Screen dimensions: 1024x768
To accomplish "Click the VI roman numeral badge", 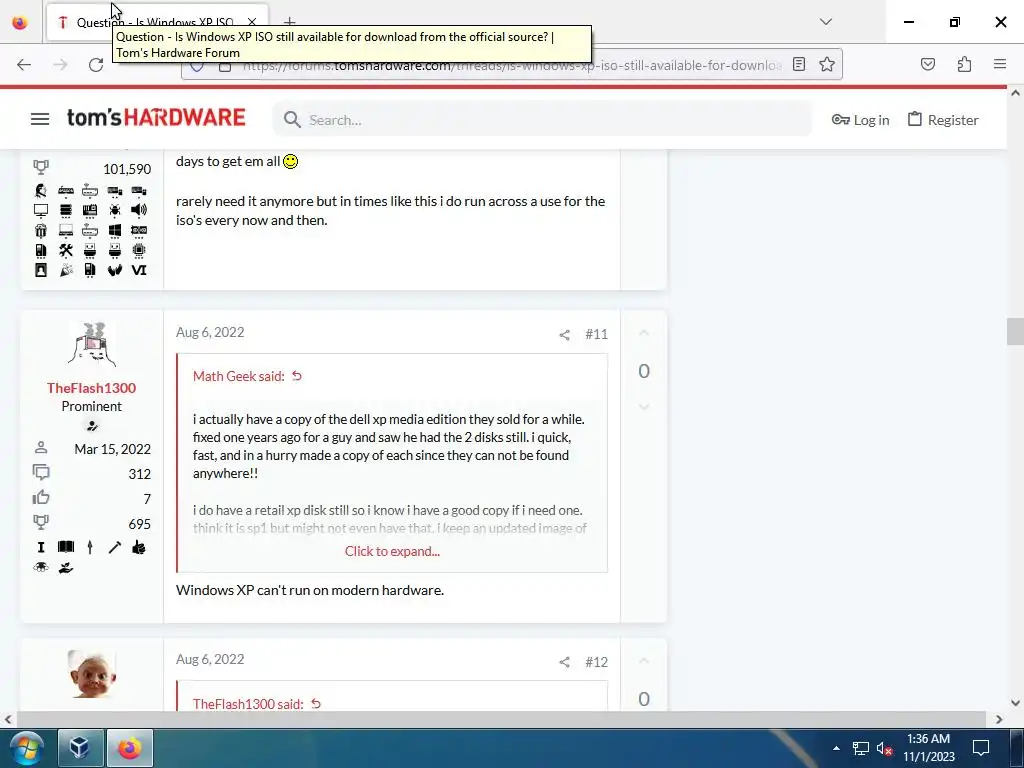I will pos(138,270).
